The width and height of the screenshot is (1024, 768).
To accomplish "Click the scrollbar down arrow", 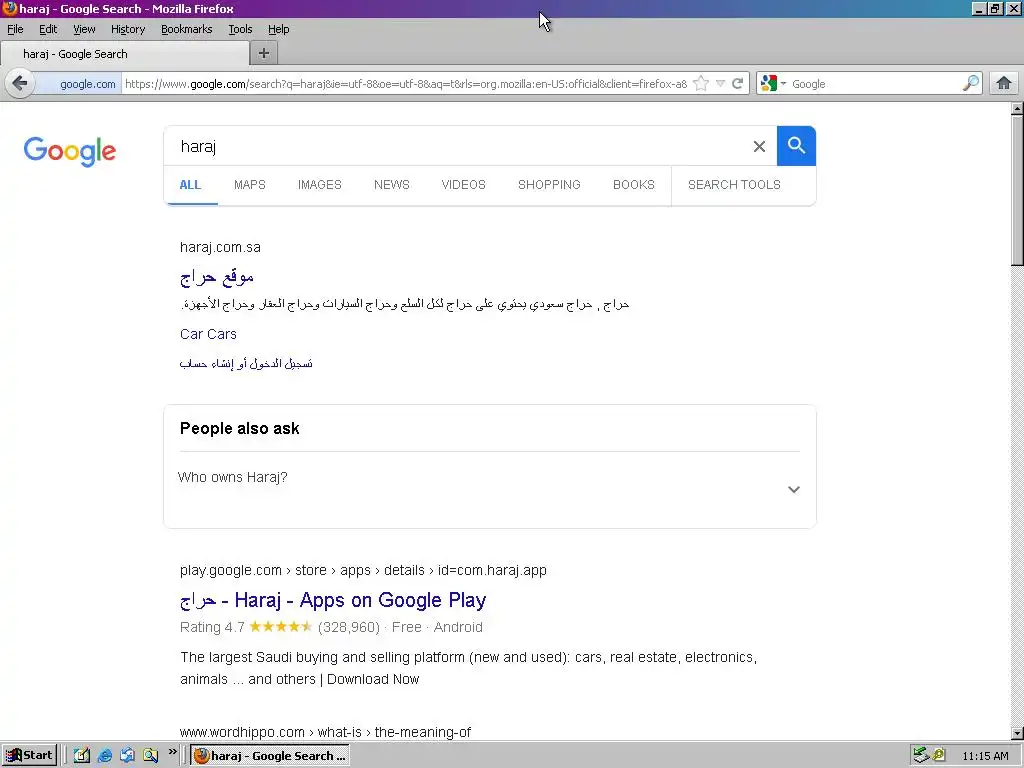I will pyautogui.click(x=1017, y=733).
